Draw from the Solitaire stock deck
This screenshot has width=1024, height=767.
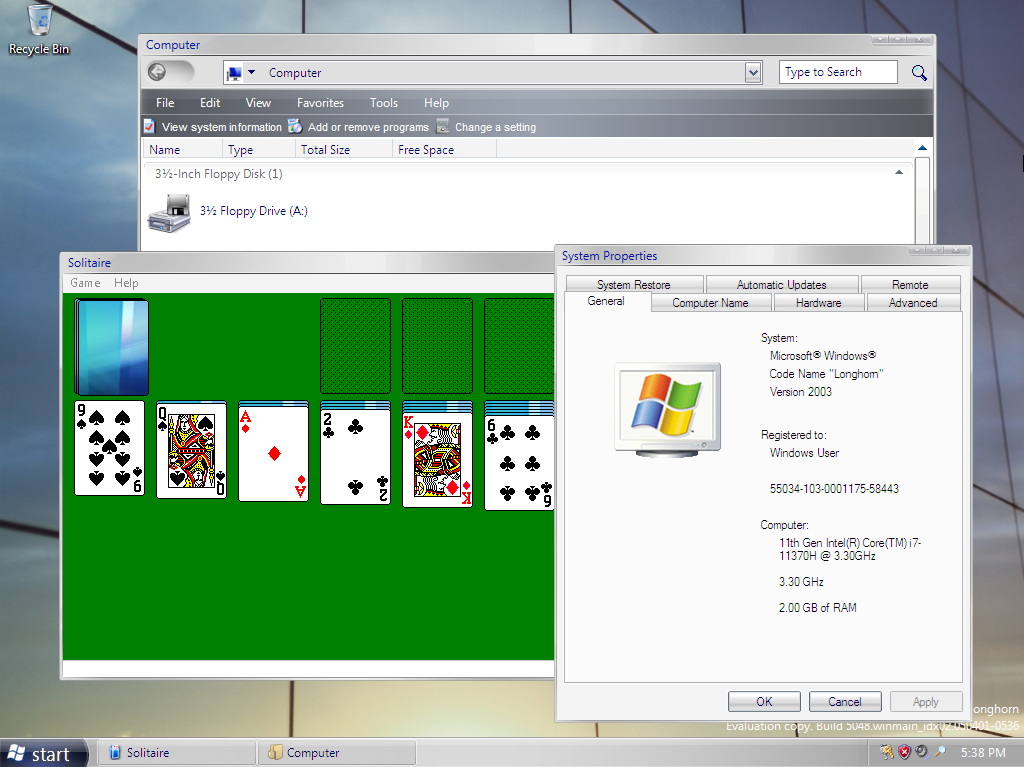[x=112, y=347]
